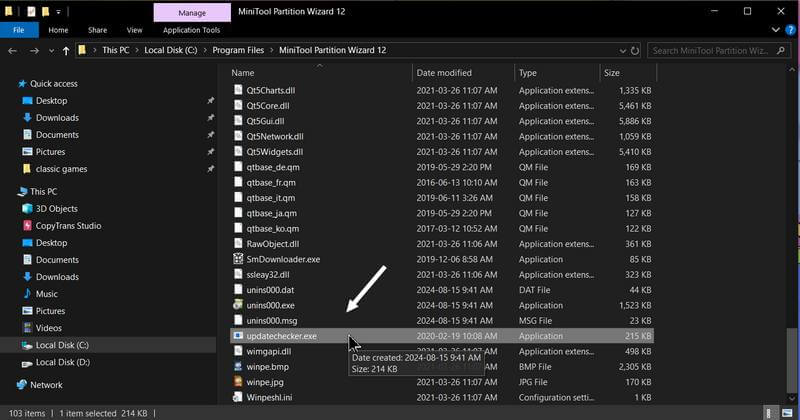Switch to the View ribbon tab
800x420 pixels.
134,30
